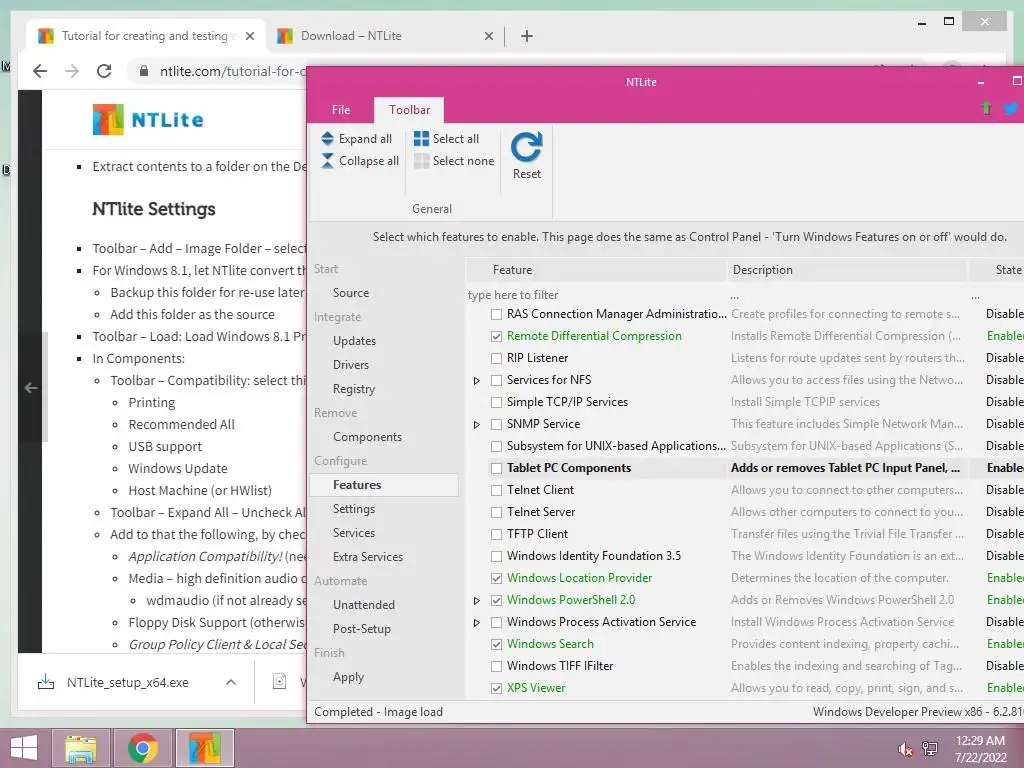Go to the Apply page
The image size is (1024, 768).
[x=348, y=677]
